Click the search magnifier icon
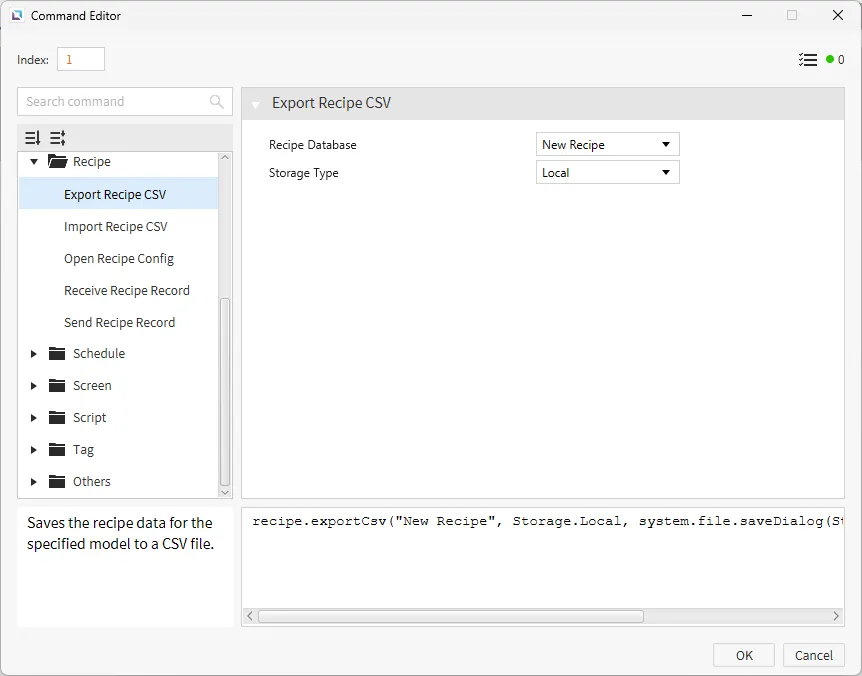 click(217, 102)
